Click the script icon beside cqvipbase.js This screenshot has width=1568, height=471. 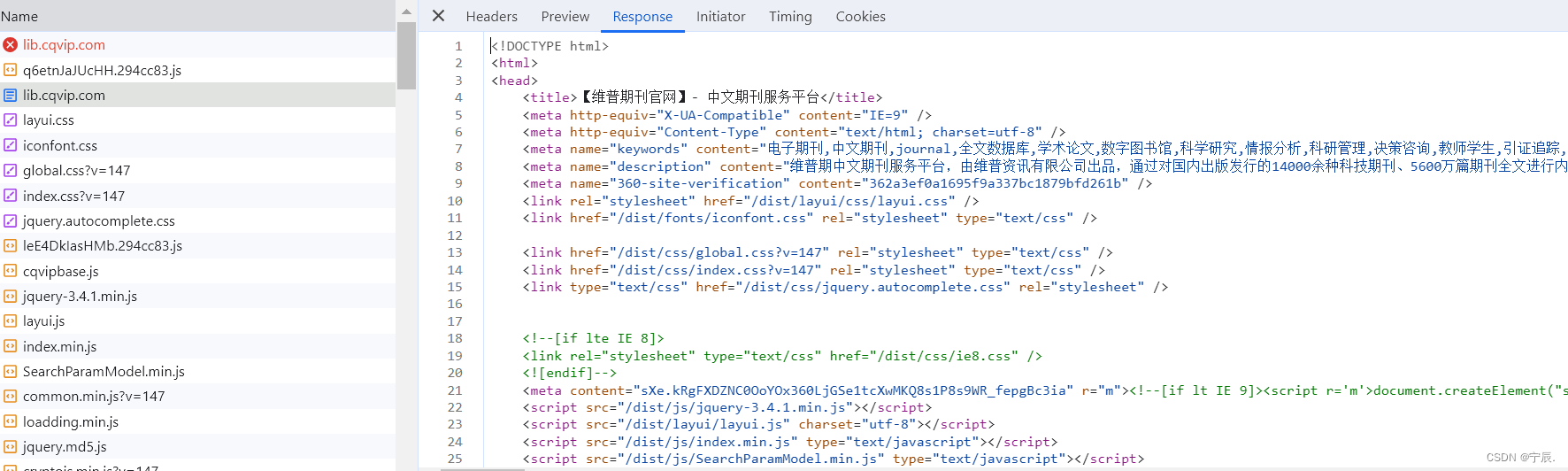point(11,271)
